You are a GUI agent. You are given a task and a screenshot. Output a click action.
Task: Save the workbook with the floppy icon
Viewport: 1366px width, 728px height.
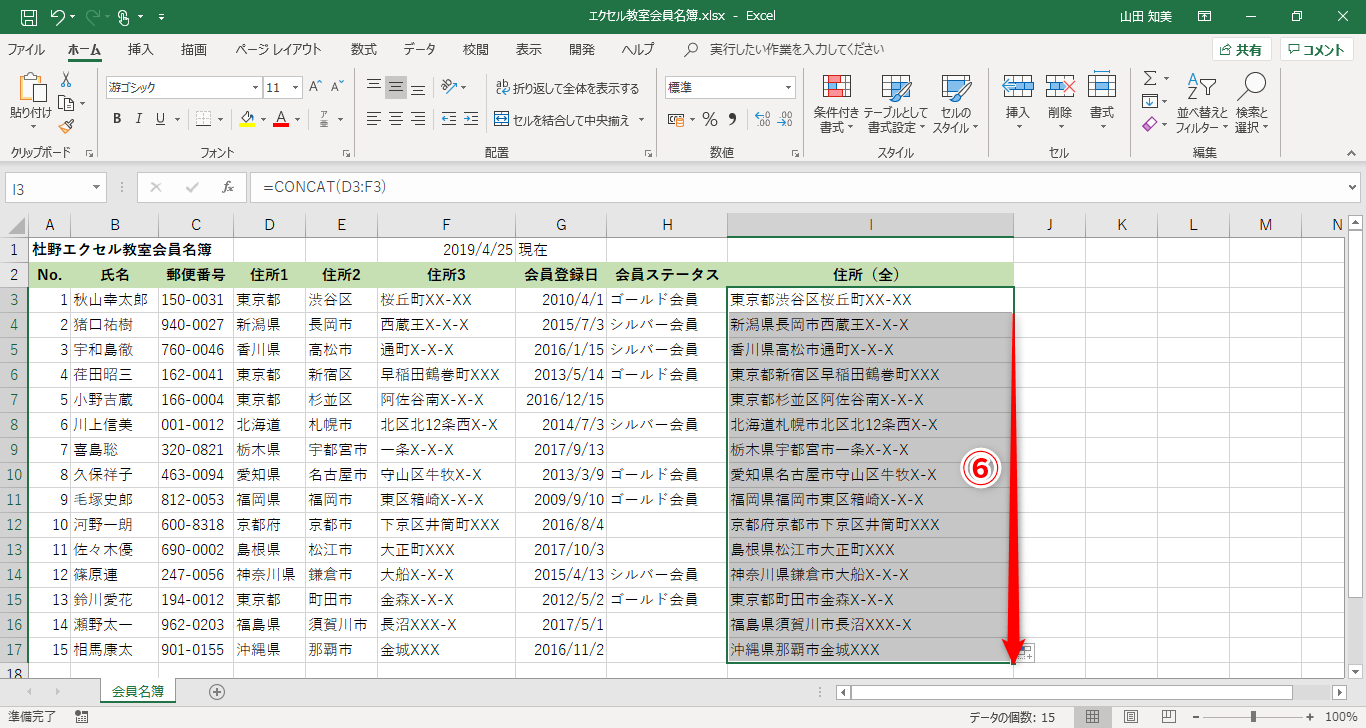[x=29, y=16]
